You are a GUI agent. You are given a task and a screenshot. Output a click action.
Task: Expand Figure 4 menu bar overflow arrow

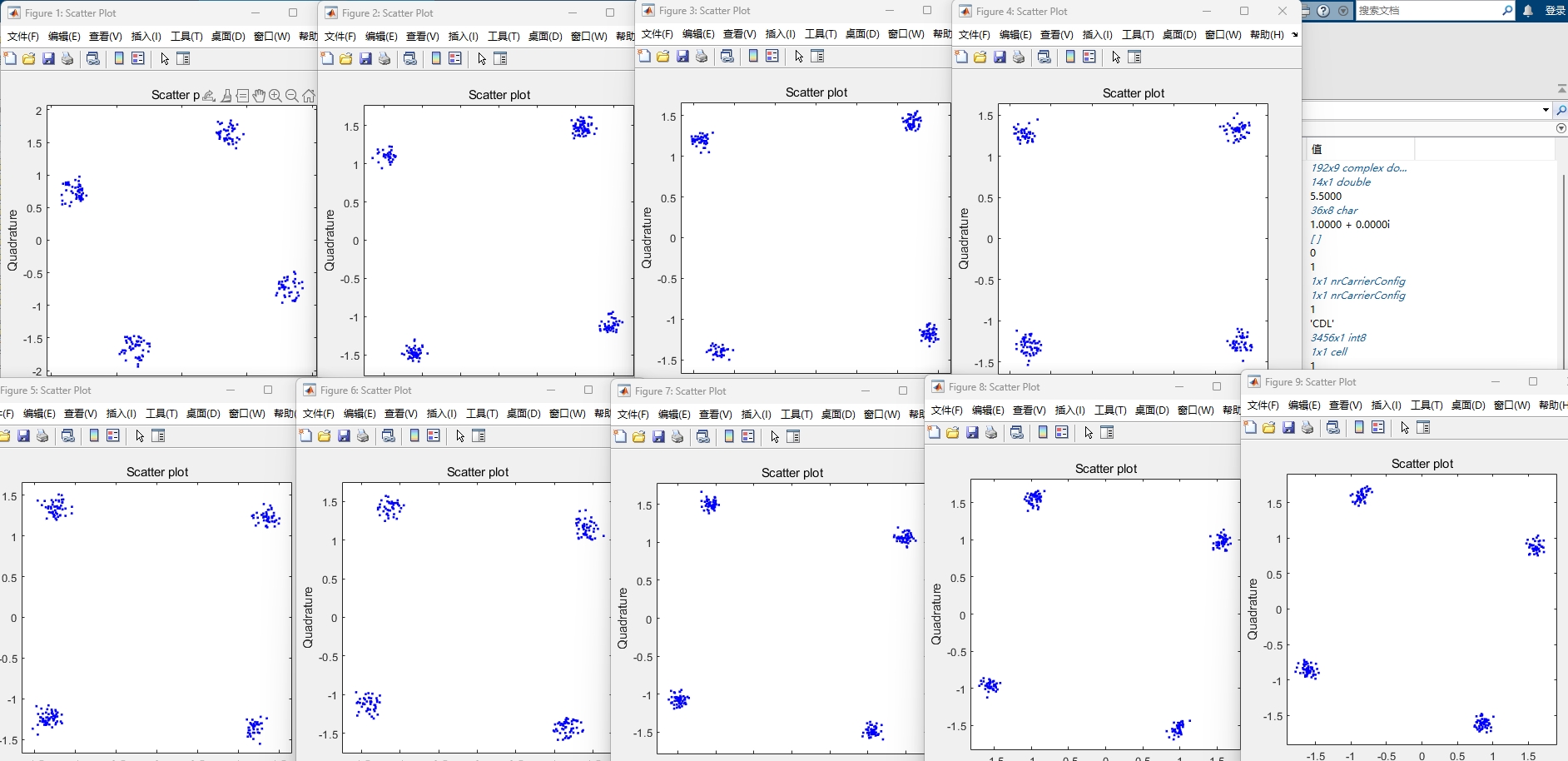pyautogui.click(x=1294, y=35)
